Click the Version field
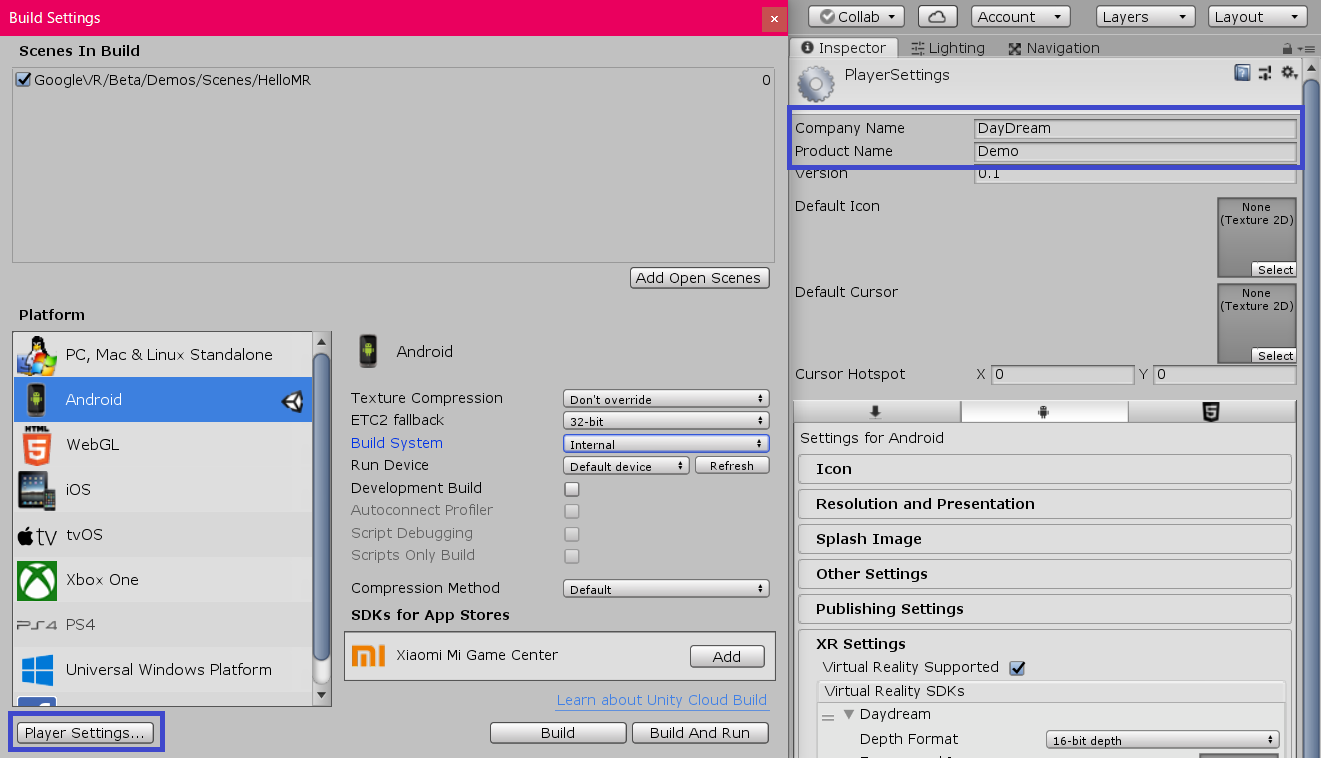The width and height of the screenshot is (1321, 758). tap(1135, 174)
